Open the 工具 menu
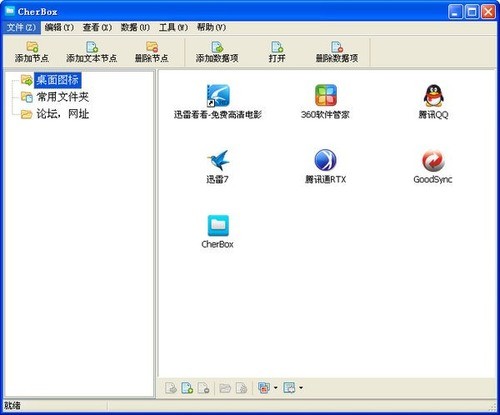The image size is (500, 415). [173, 27]
